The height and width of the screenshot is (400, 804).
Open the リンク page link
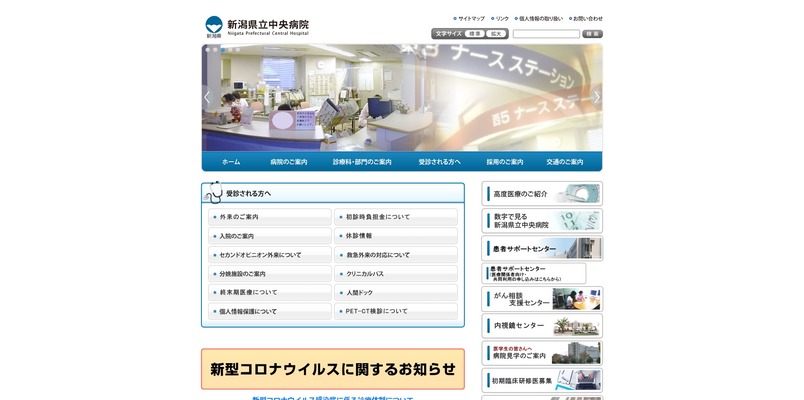point(502,18)
